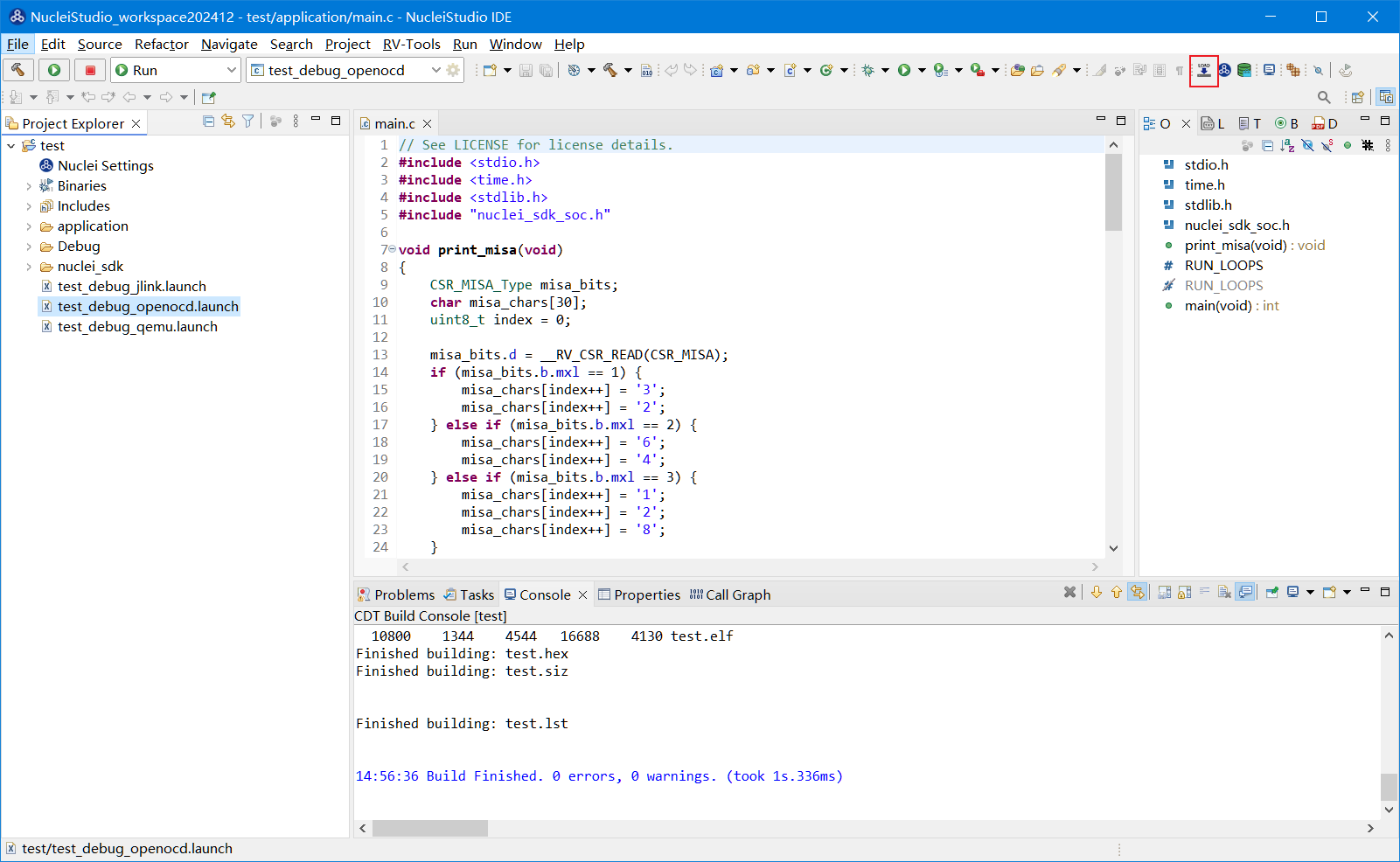Screen dimensions: 1400x862
Task: Click the green Run launch button
Action: point(54,70)
